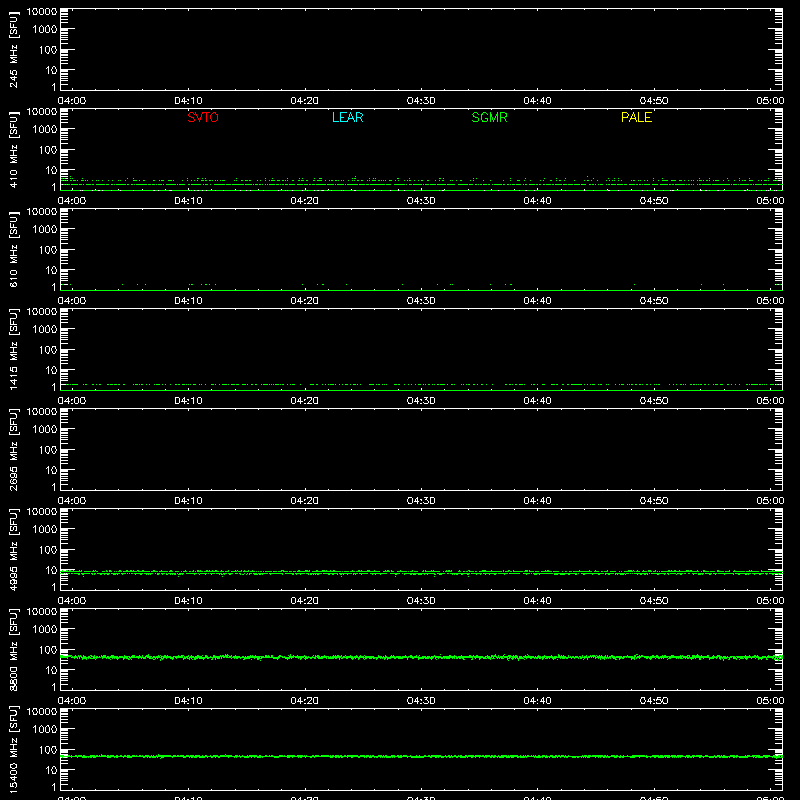Select the 4995 MHz [SFU] axis title
The image size is (800, 800).
pos(14,549)
